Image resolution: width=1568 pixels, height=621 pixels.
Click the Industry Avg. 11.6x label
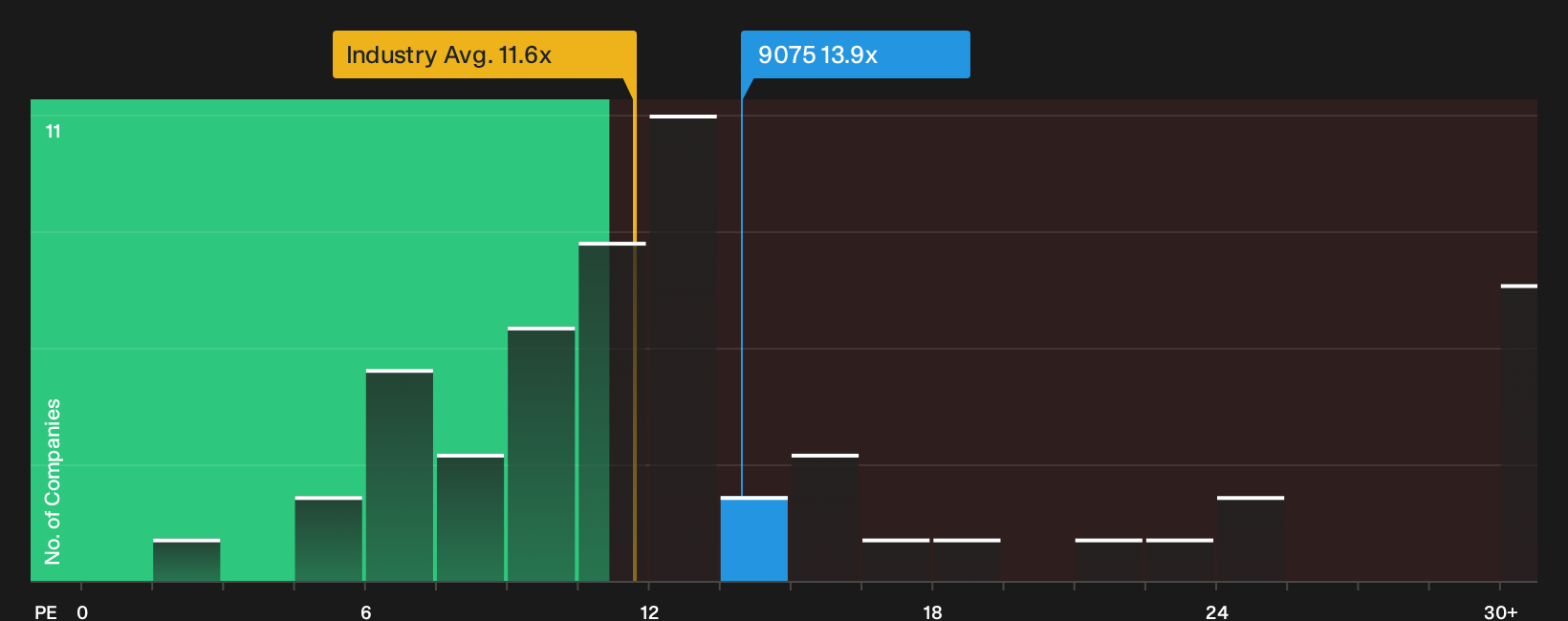[x=484, y=54]
